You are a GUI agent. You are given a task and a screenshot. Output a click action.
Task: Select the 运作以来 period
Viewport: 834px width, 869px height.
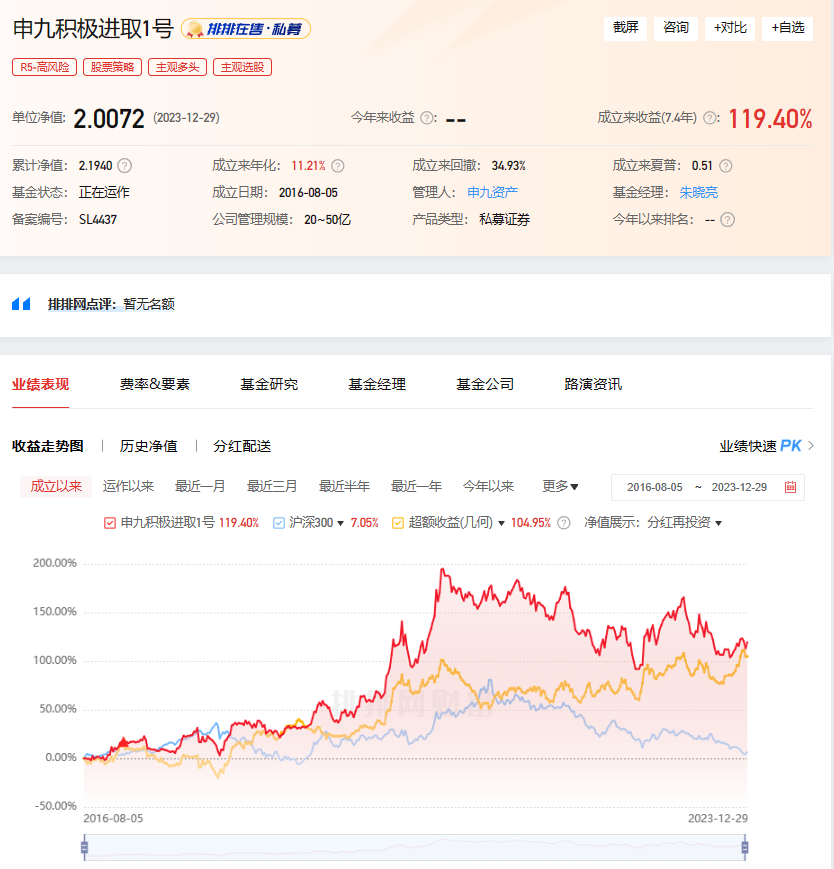point(128,487)
